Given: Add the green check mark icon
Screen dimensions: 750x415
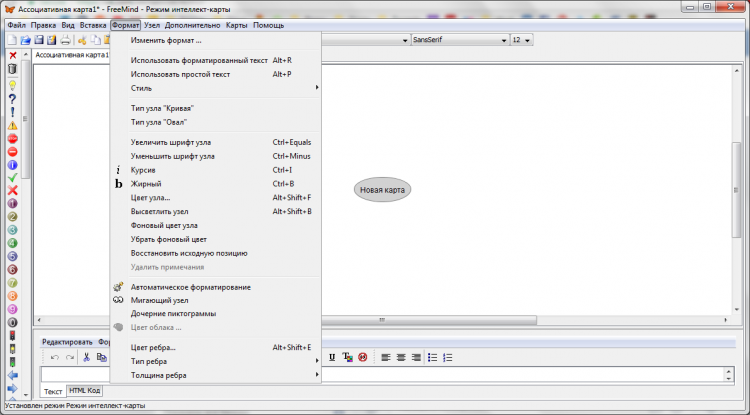Looking at the screenshot, I should click(13, 177).
